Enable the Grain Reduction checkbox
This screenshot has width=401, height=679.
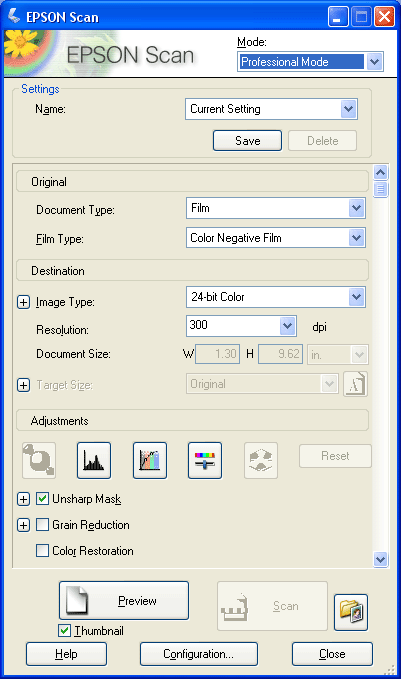[x=42, y=525]
